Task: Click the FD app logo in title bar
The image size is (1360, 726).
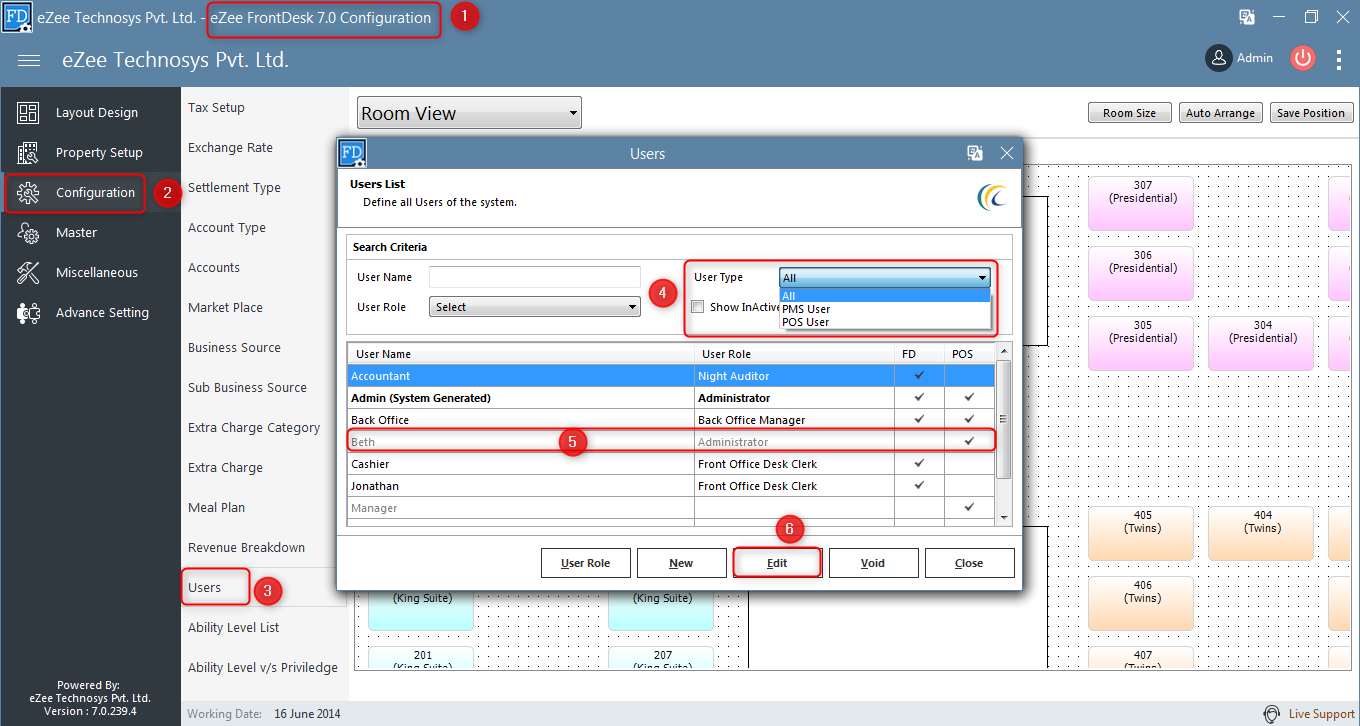Action: 16,17
